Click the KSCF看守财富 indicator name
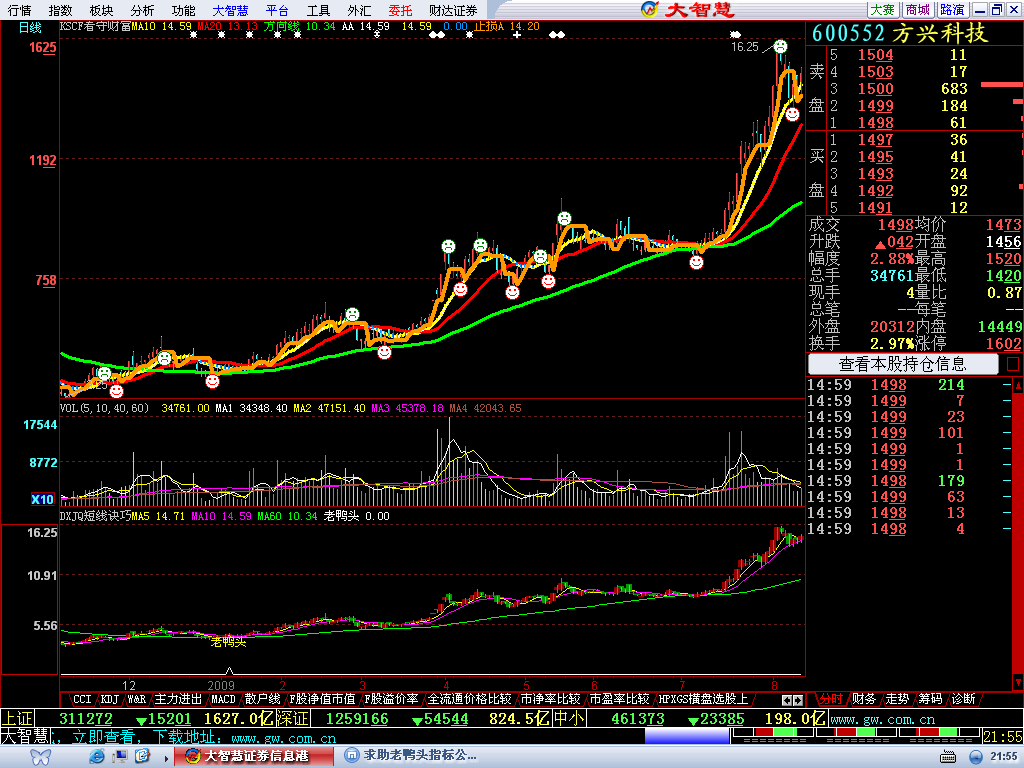 [95, 27]
